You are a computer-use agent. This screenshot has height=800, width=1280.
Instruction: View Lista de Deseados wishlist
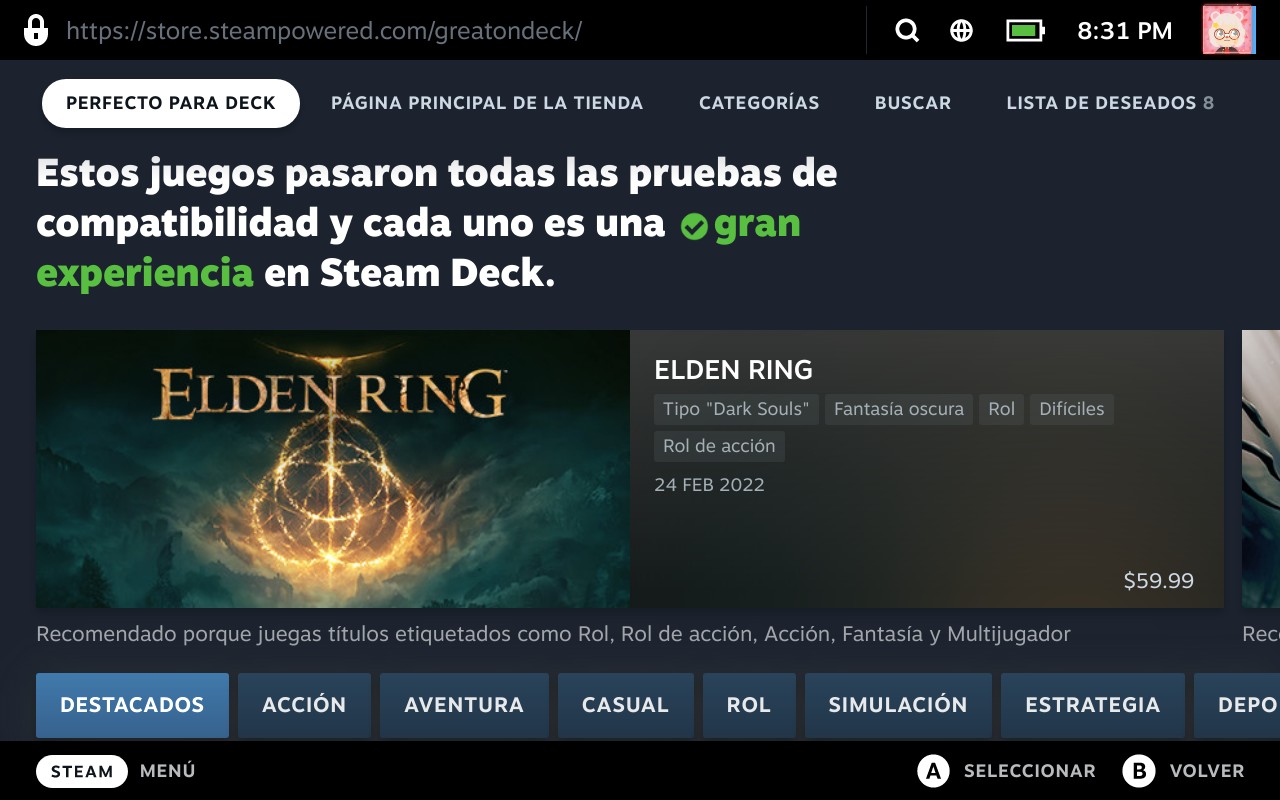[1110, 103]
